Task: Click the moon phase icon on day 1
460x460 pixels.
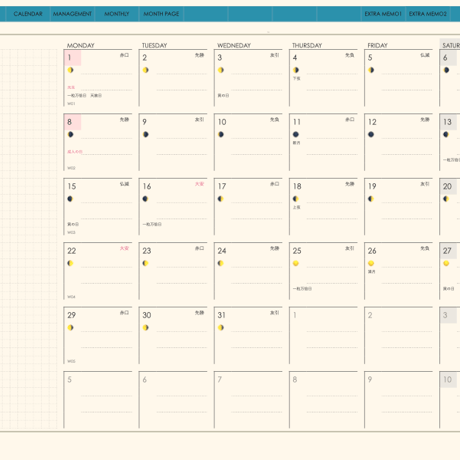Action: (x=70, y=70)
